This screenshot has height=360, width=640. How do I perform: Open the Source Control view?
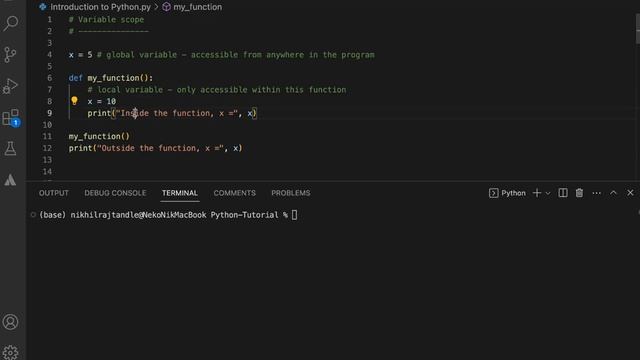pyautogui.click(x=10, y=54)
